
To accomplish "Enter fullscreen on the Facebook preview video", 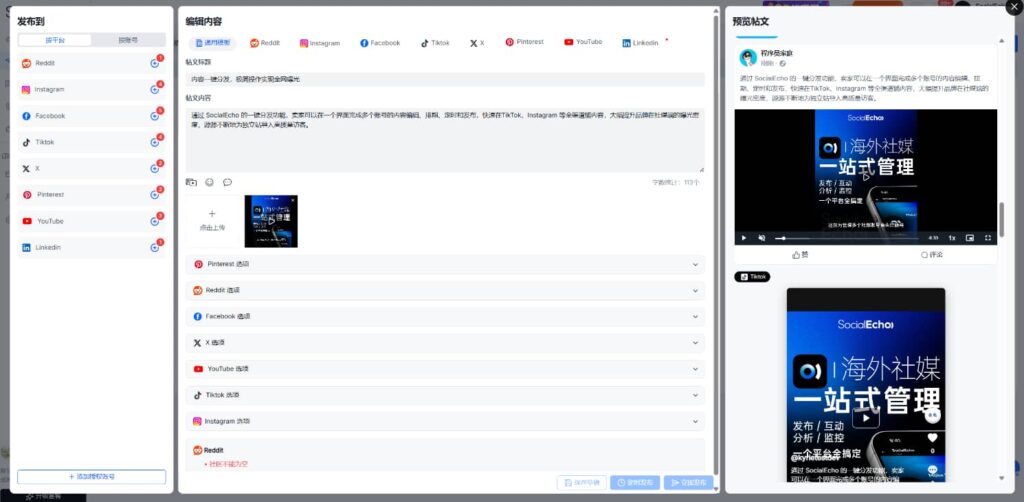I will [988, 238].
